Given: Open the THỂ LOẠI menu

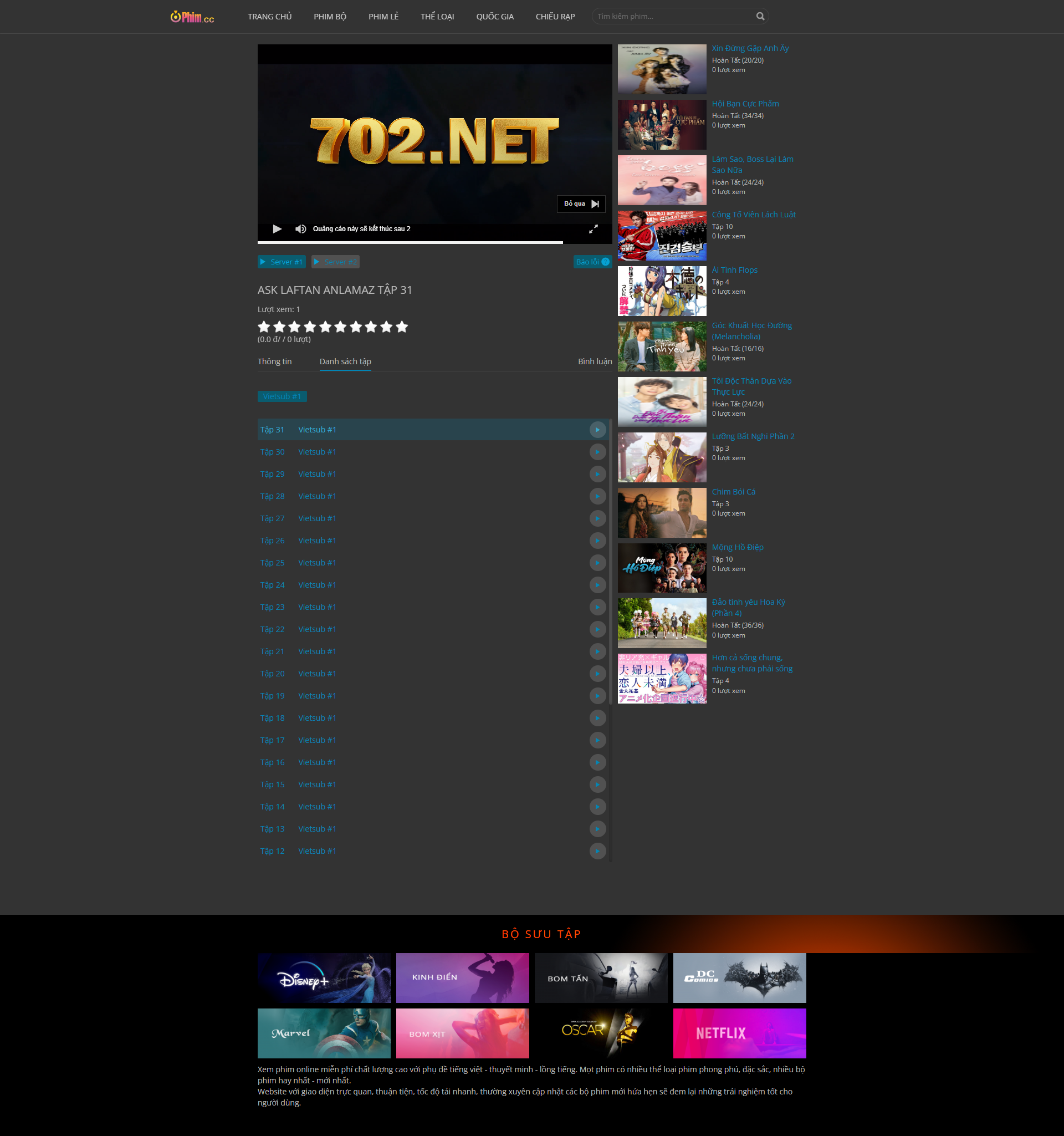Looking at the screenshot, I should tap(437, 17).
